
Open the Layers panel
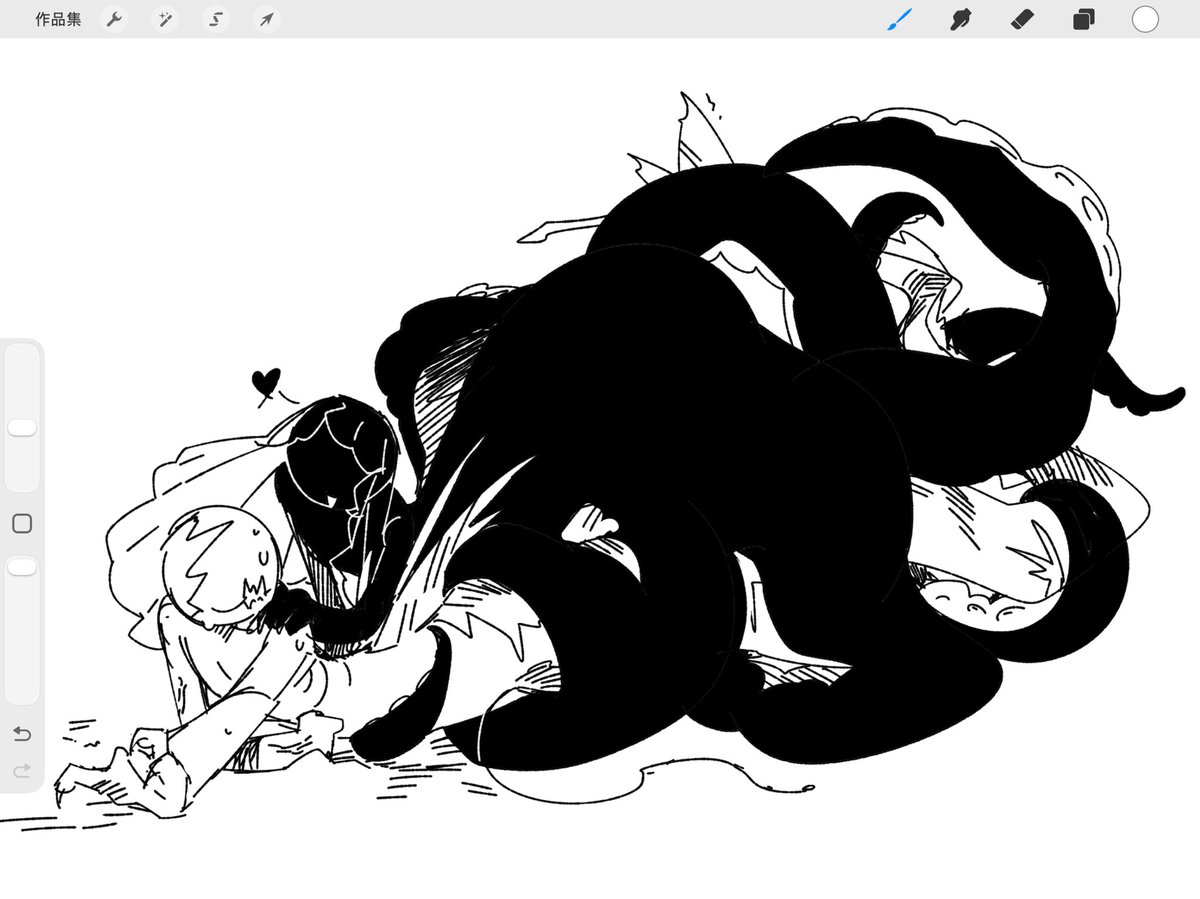1083,19
